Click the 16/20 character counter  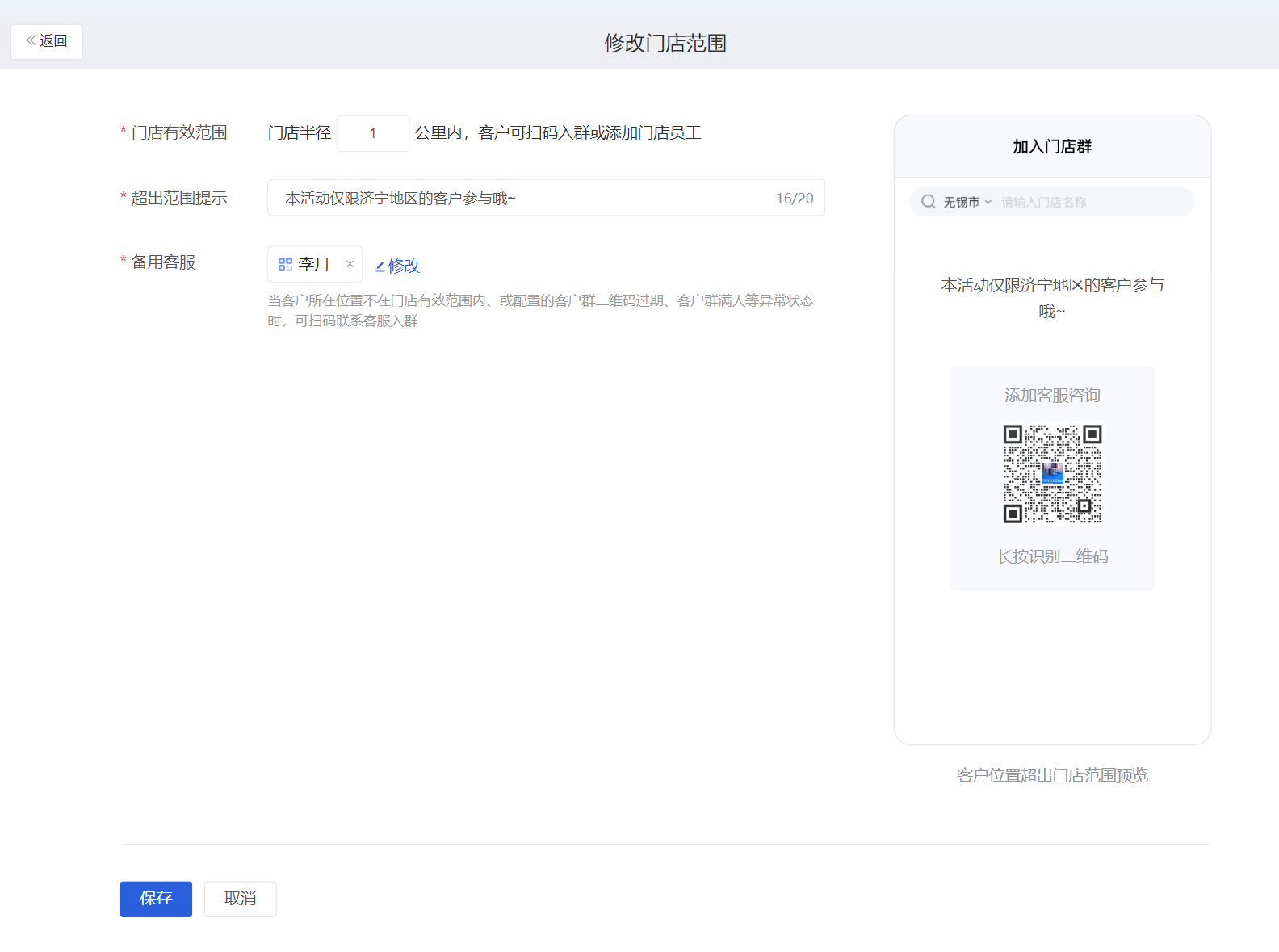coord(795,199)
